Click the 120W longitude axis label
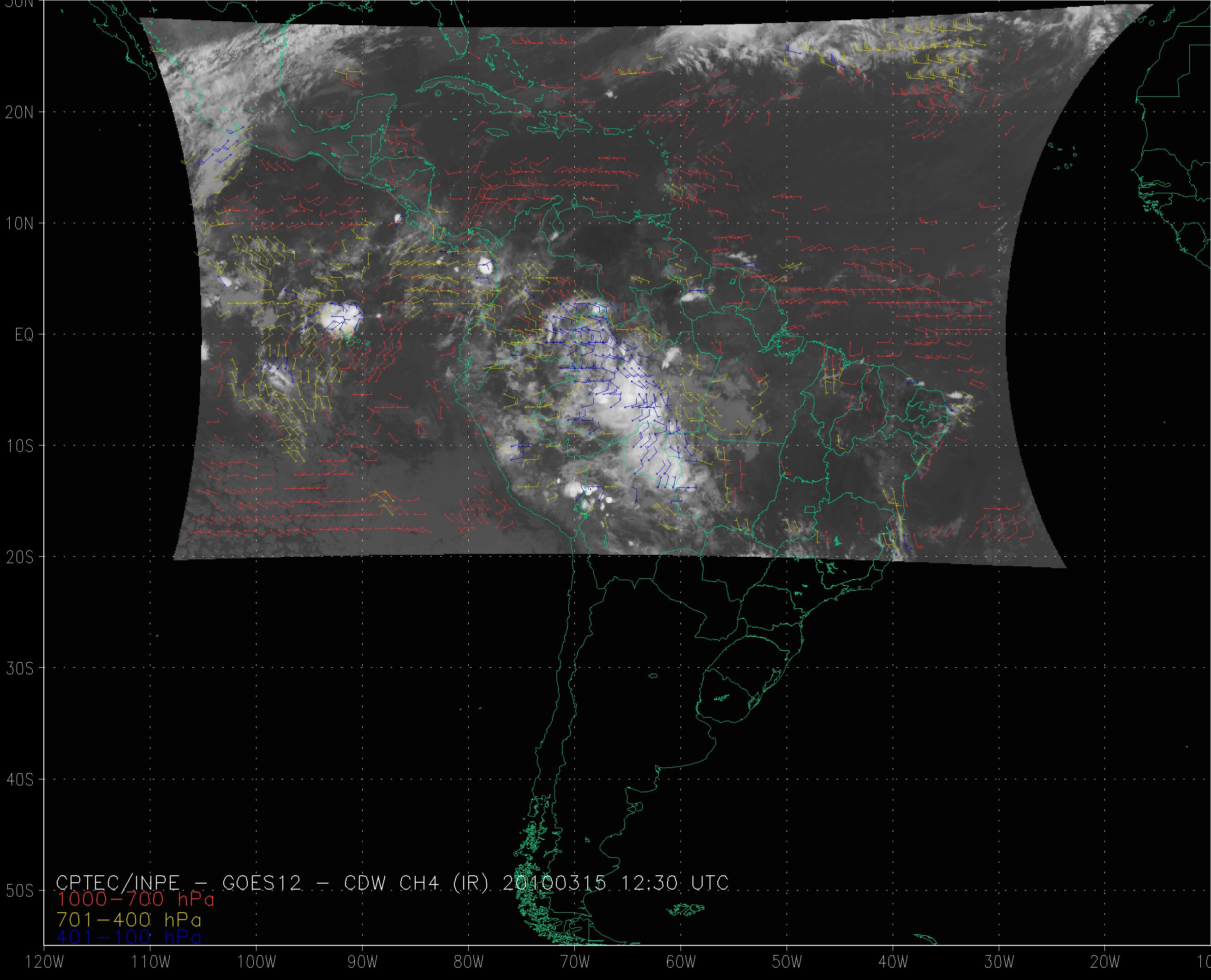This screenshot has height=980, width=1211. coord(45,962)
